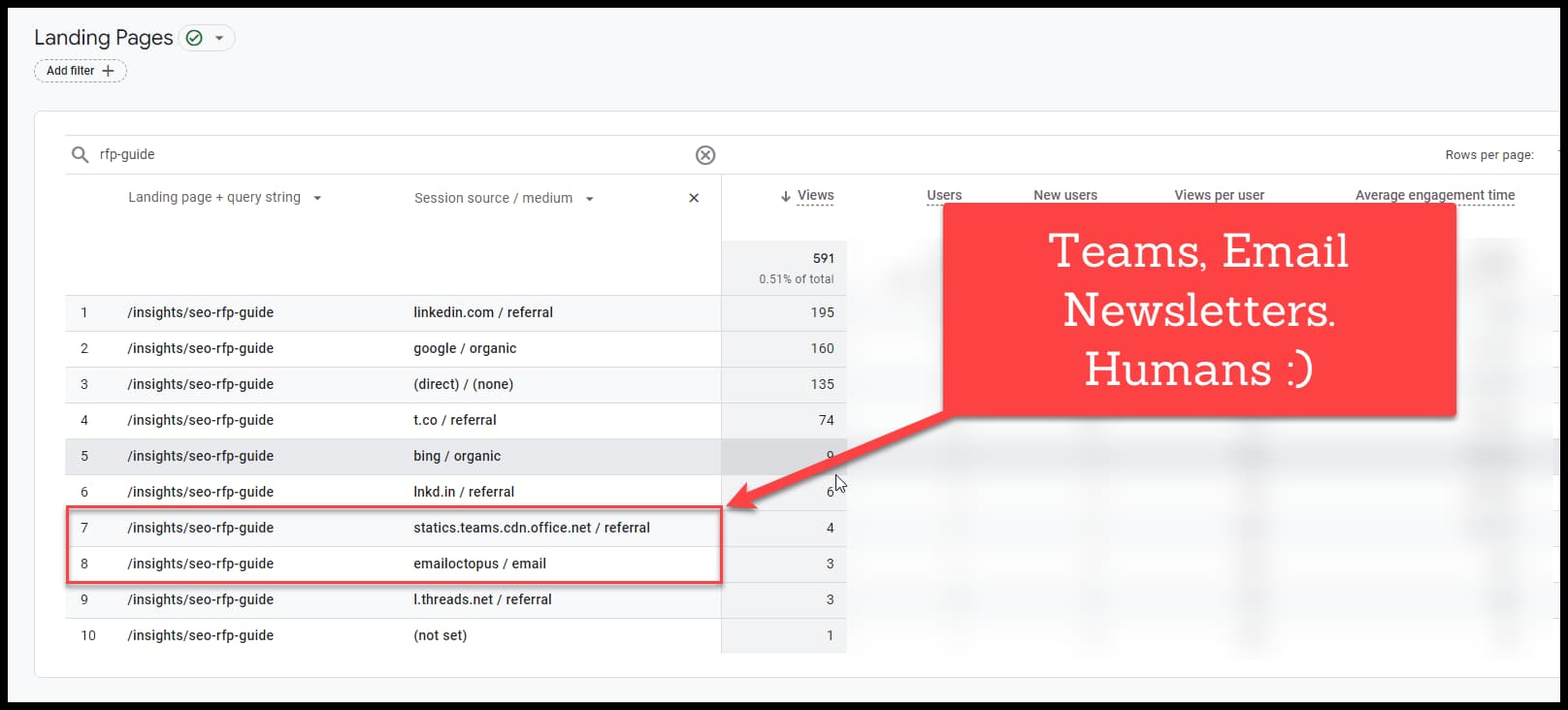This screenshot has width=1568, height=710.
Task: Select the google / organic row
Action: point(465,348)
